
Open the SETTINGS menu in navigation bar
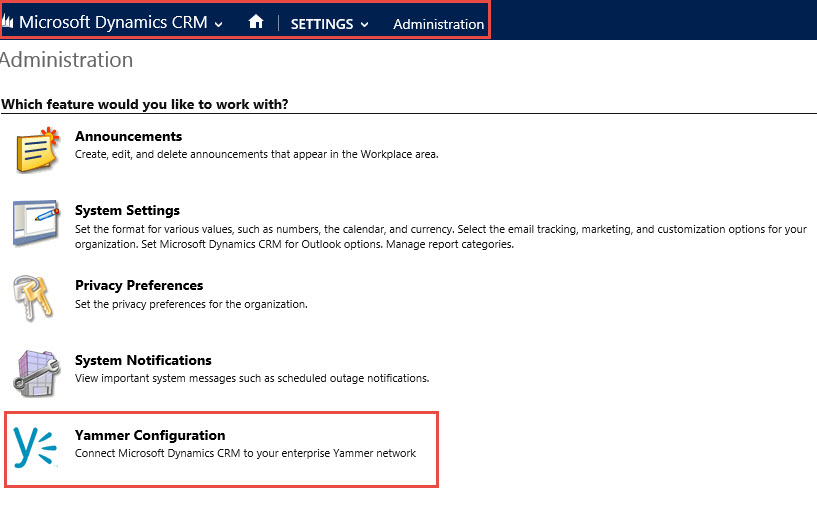pyautogui.click(x=322, y=24)
